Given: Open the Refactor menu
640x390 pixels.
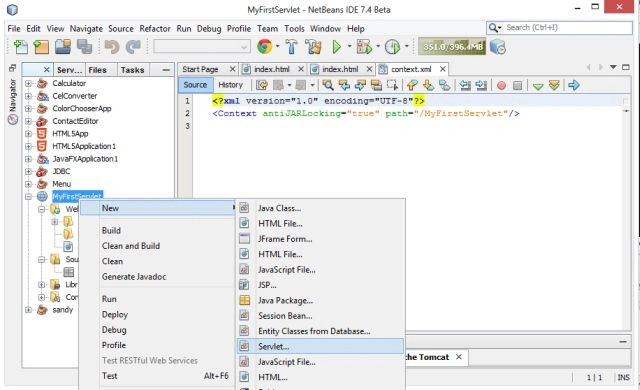Looking at the screenshot, I should coord(155,29).
